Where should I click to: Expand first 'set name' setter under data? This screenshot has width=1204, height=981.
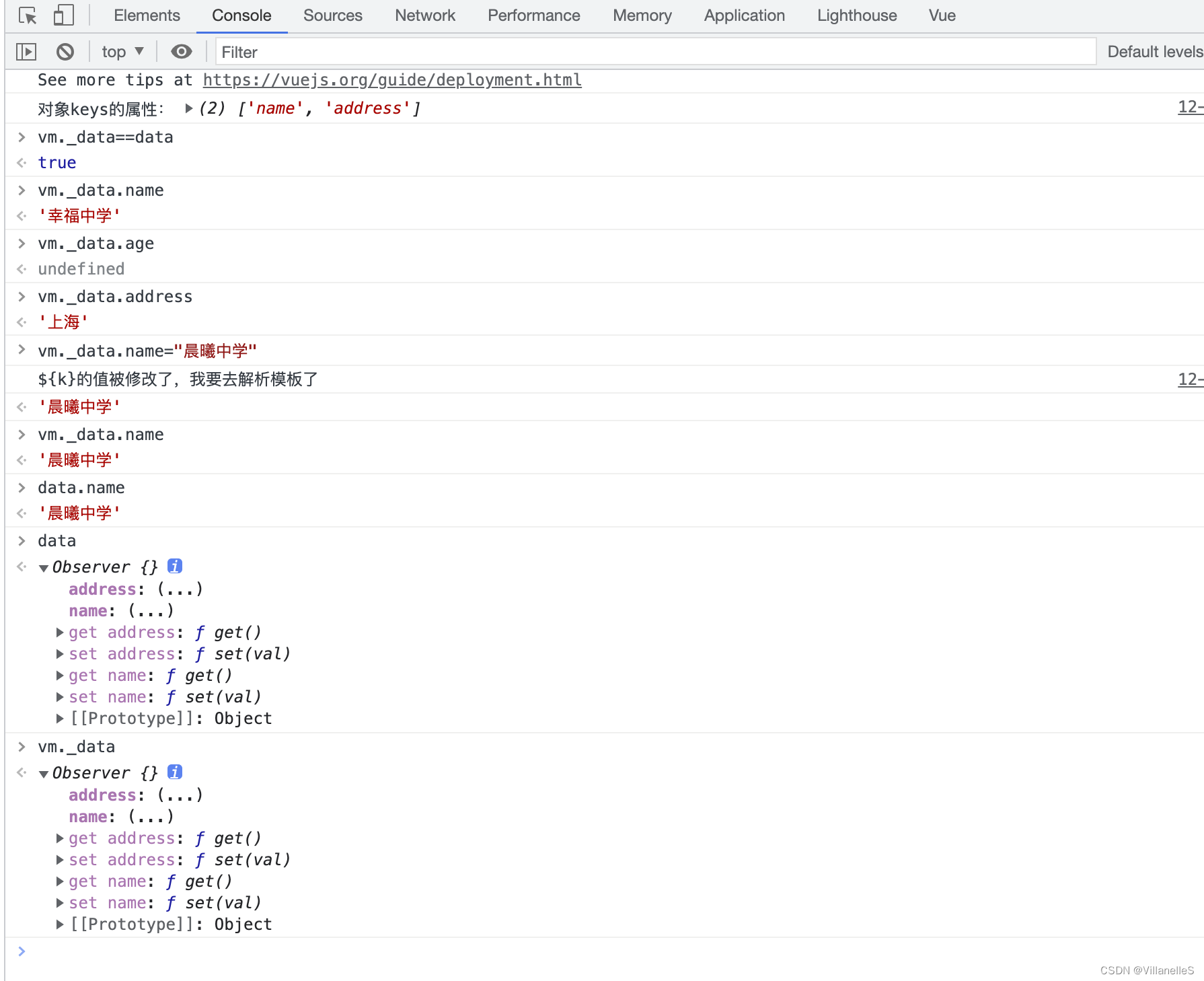pos(60,697)
